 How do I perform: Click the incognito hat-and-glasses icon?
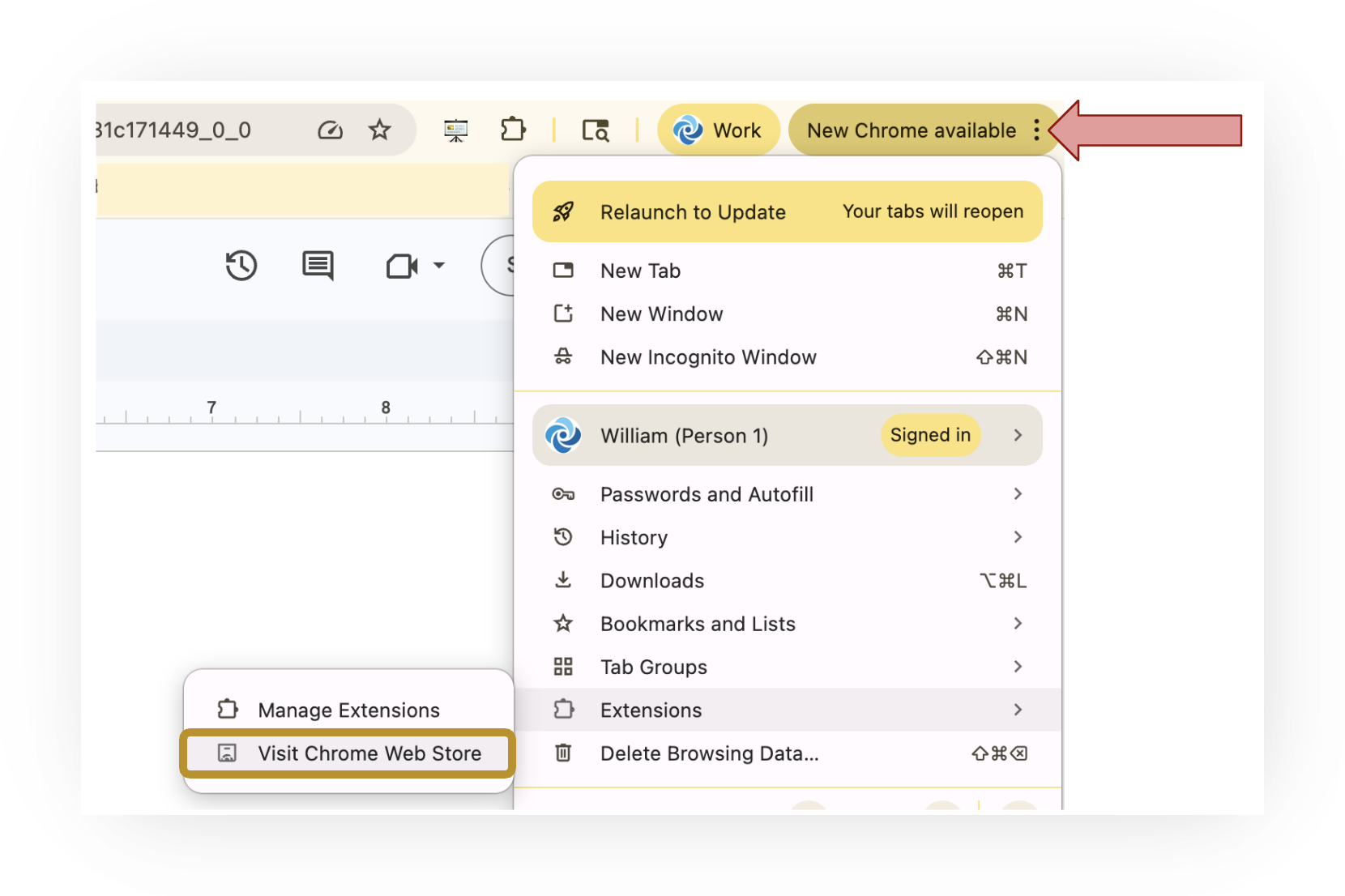(563, 356)
